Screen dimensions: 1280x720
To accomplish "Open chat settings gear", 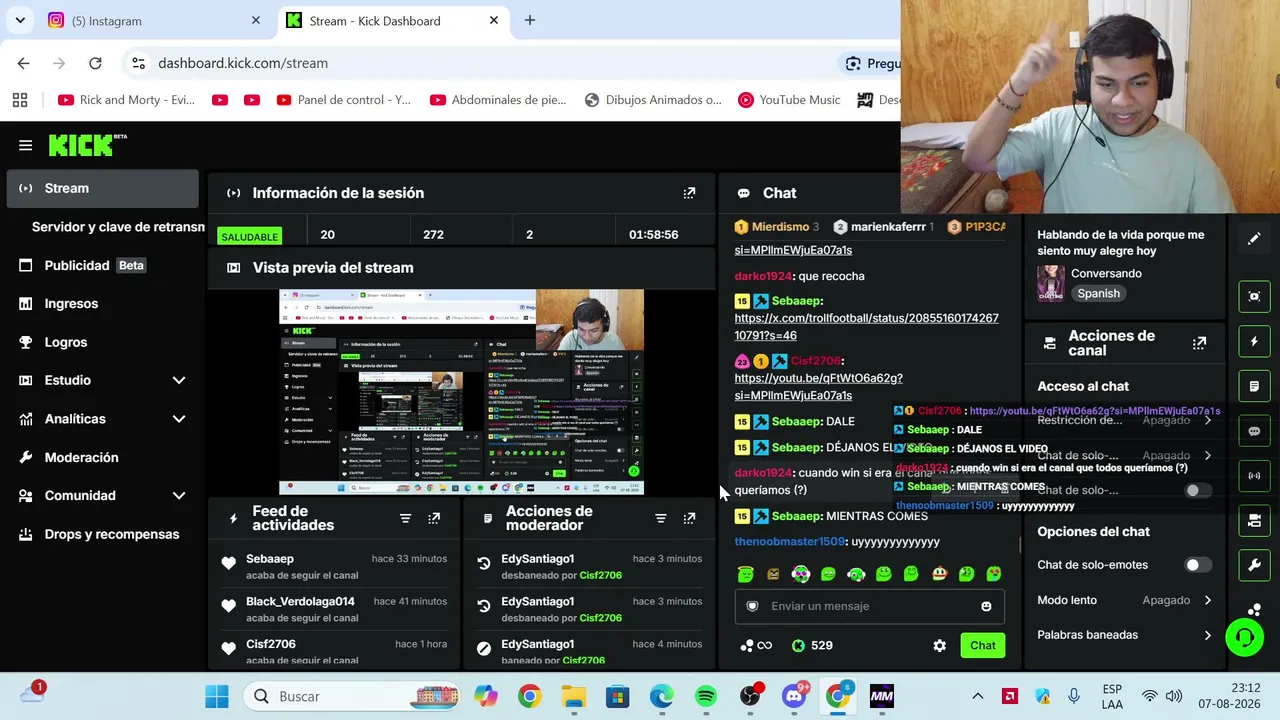I will pos(939,646).
